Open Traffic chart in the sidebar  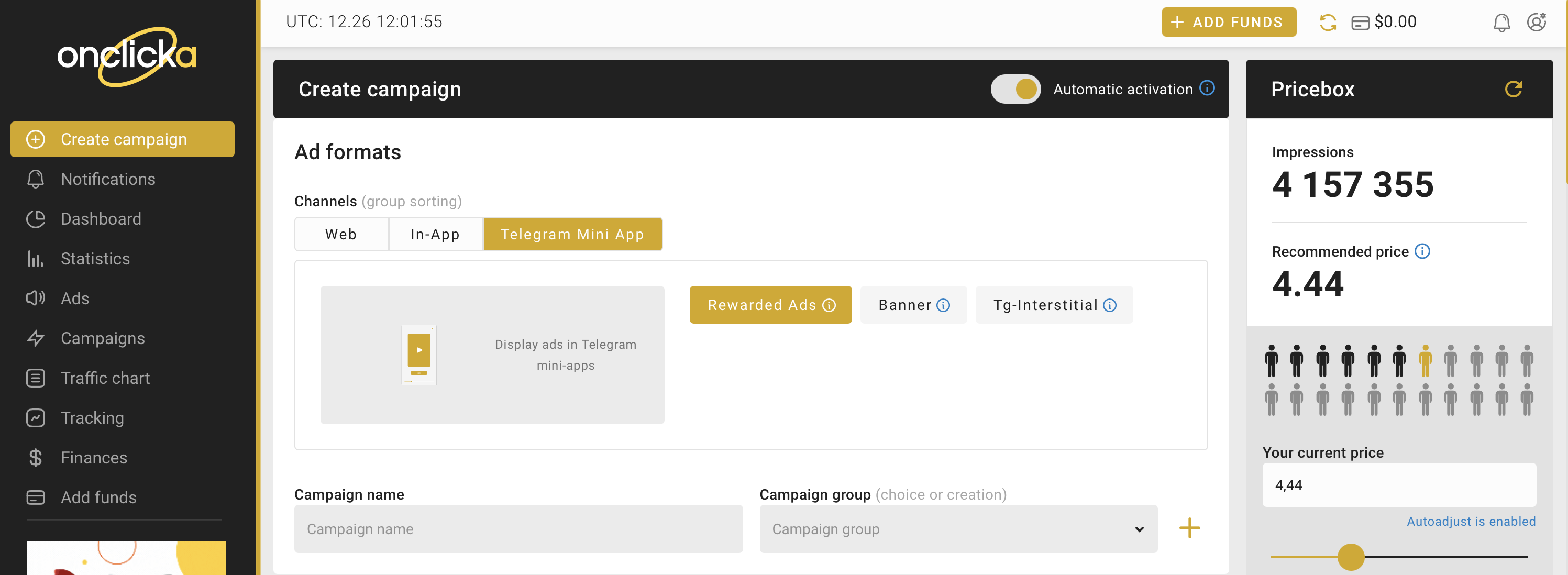point(105,378)
